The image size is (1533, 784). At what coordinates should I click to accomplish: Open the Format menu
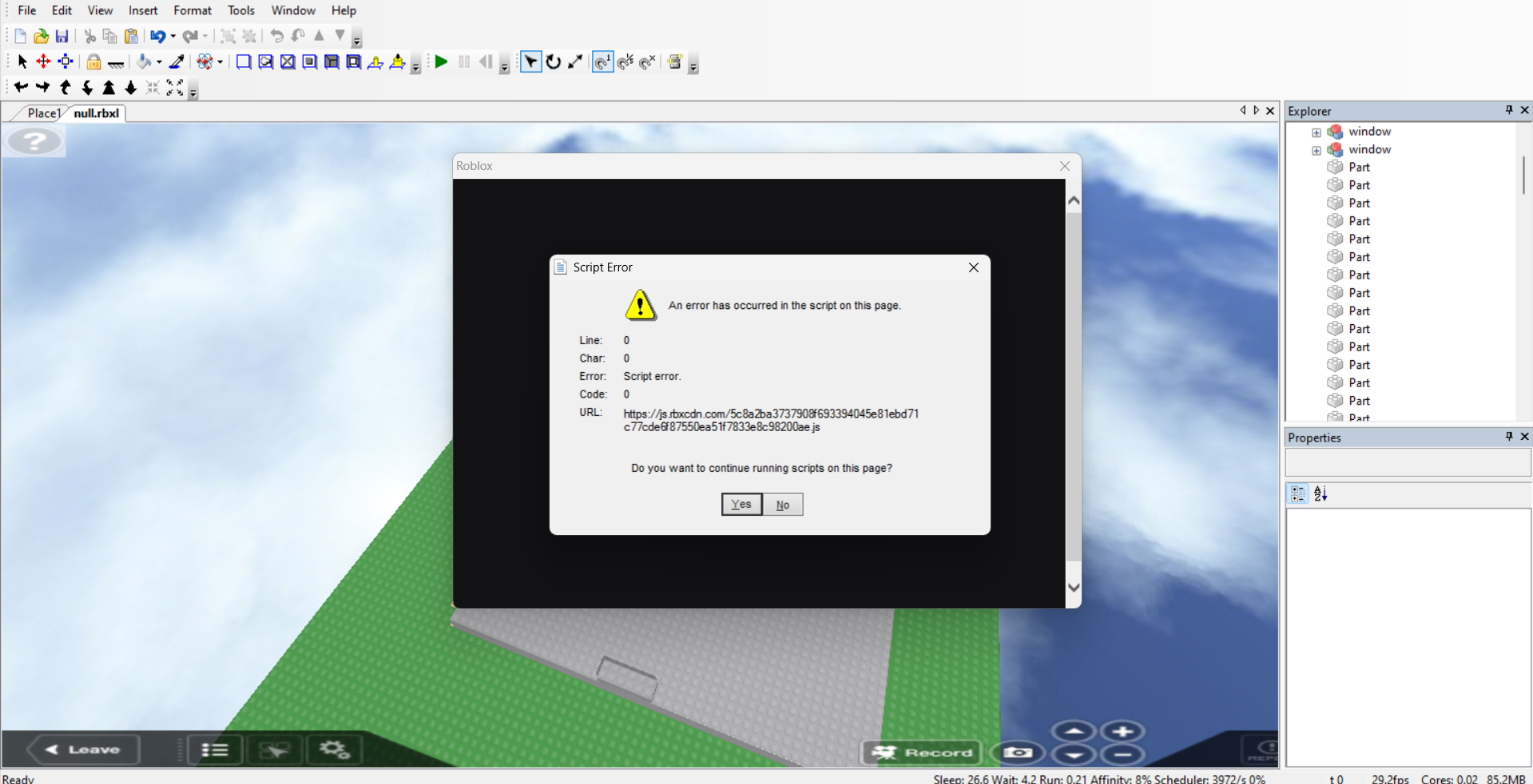pyautogui.click(x=193, y=10)
